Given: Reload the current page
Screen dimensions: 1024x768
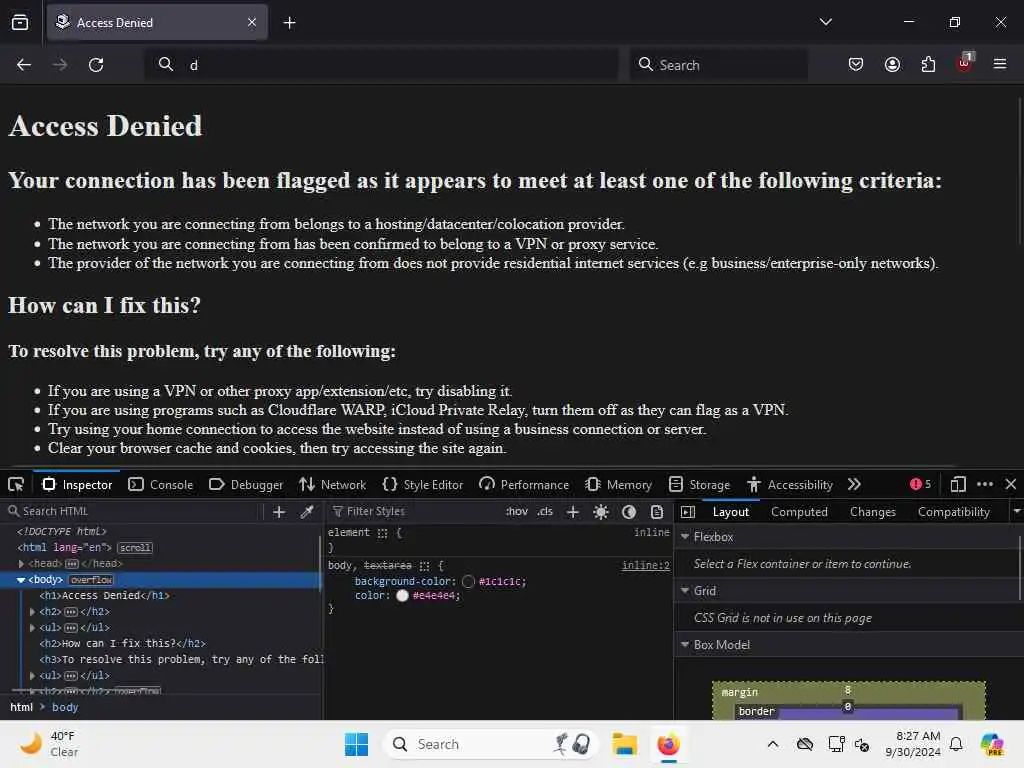Looking at the screenshot, I should (x=96, y=65).
